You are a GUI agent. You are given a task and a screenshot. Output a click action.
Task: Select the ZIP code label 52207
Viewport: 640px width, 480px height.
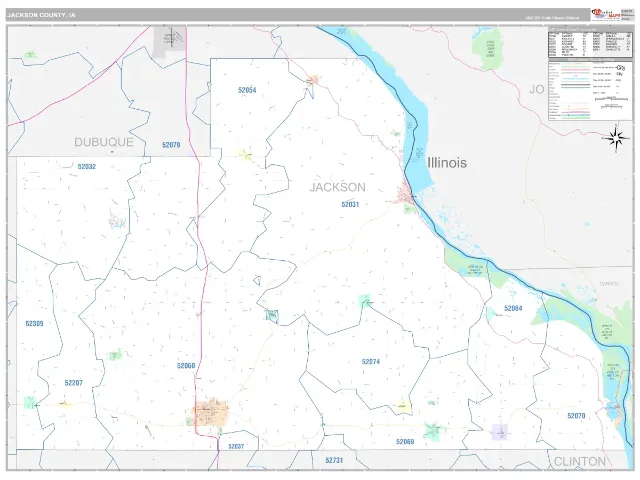point(73,383)
